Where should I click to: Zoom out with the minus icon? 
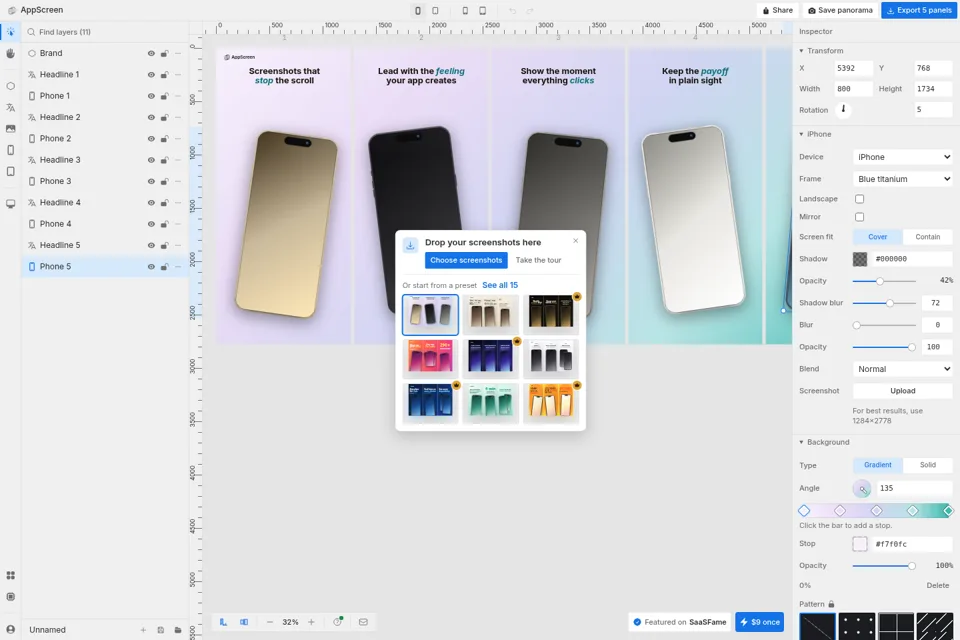point(269,622)
